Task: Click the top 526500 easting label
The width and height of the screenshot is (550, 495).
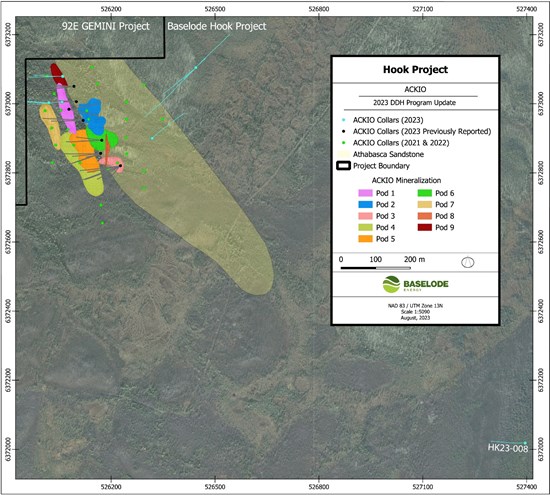Action: [x=215, y=9]
